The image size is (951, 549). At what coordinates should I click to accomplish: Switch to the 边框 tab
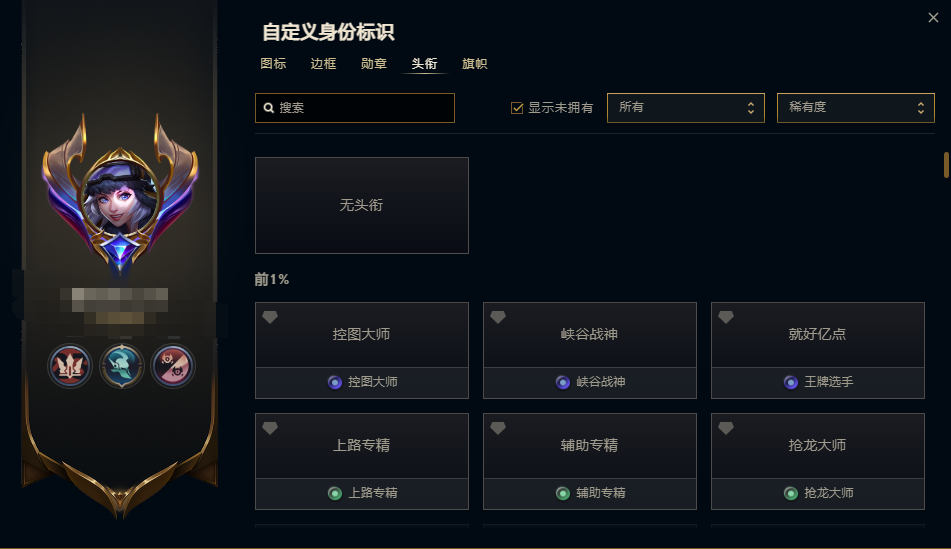click(323, 64)
